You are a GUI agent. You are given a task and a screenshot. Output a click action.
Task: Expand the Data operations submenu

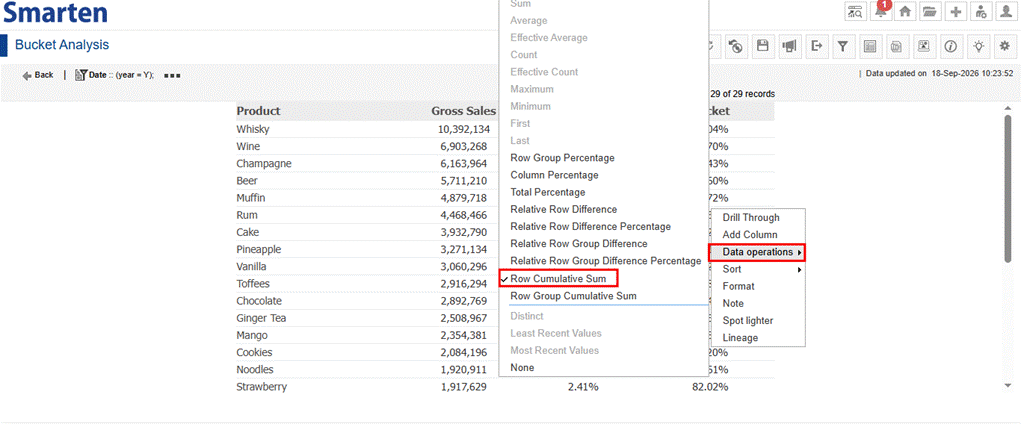pos(757,252)
